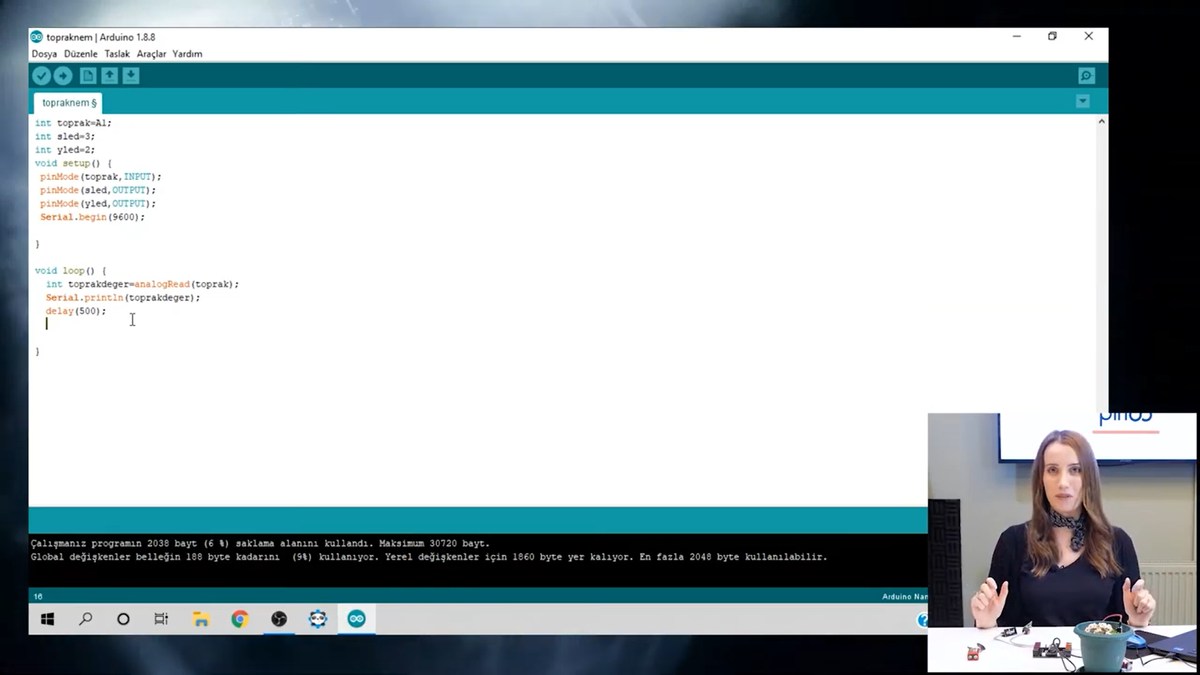This screenshot has width=1200, height=675.
Task: Open the Windows Start menu
Action: coord(47,619)
